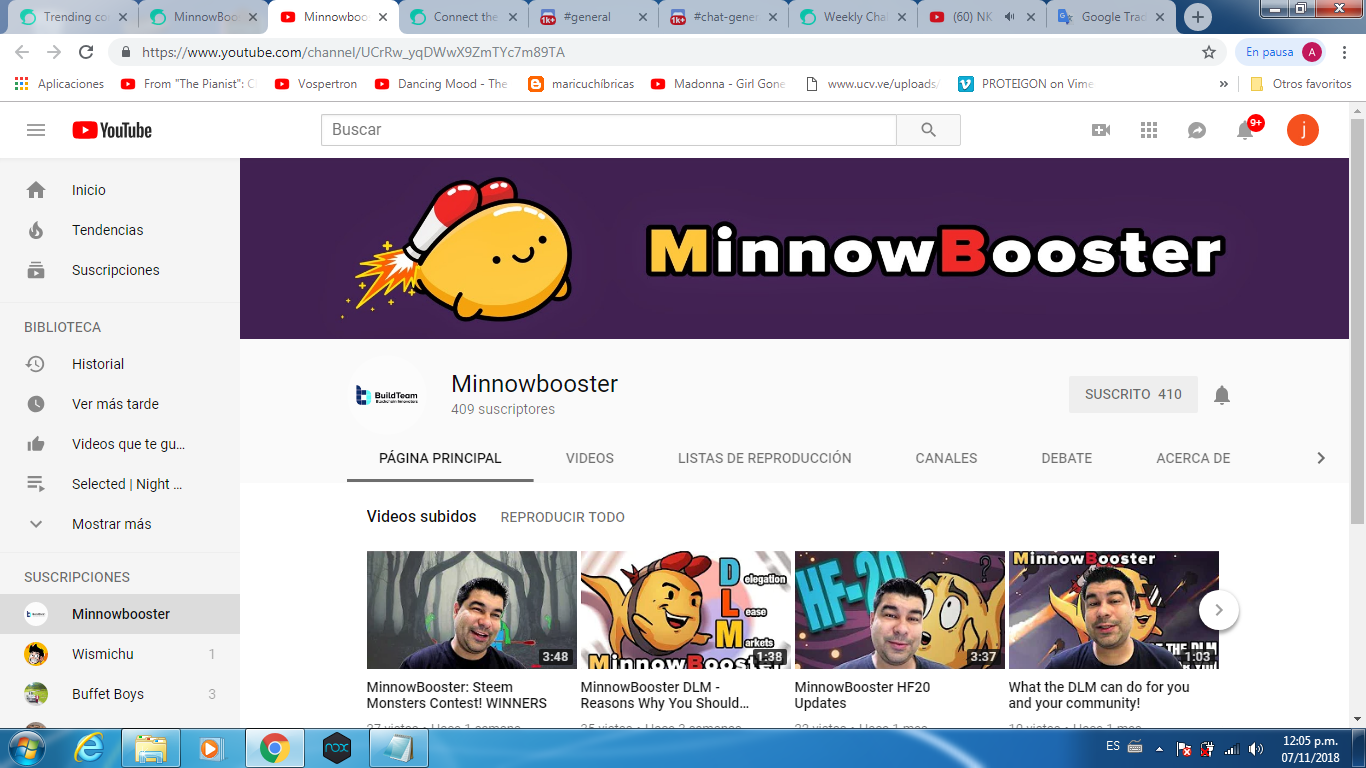This screenshot has width=1366, height=768.
Task: Go back in browser
Action: tap(22, 52)
